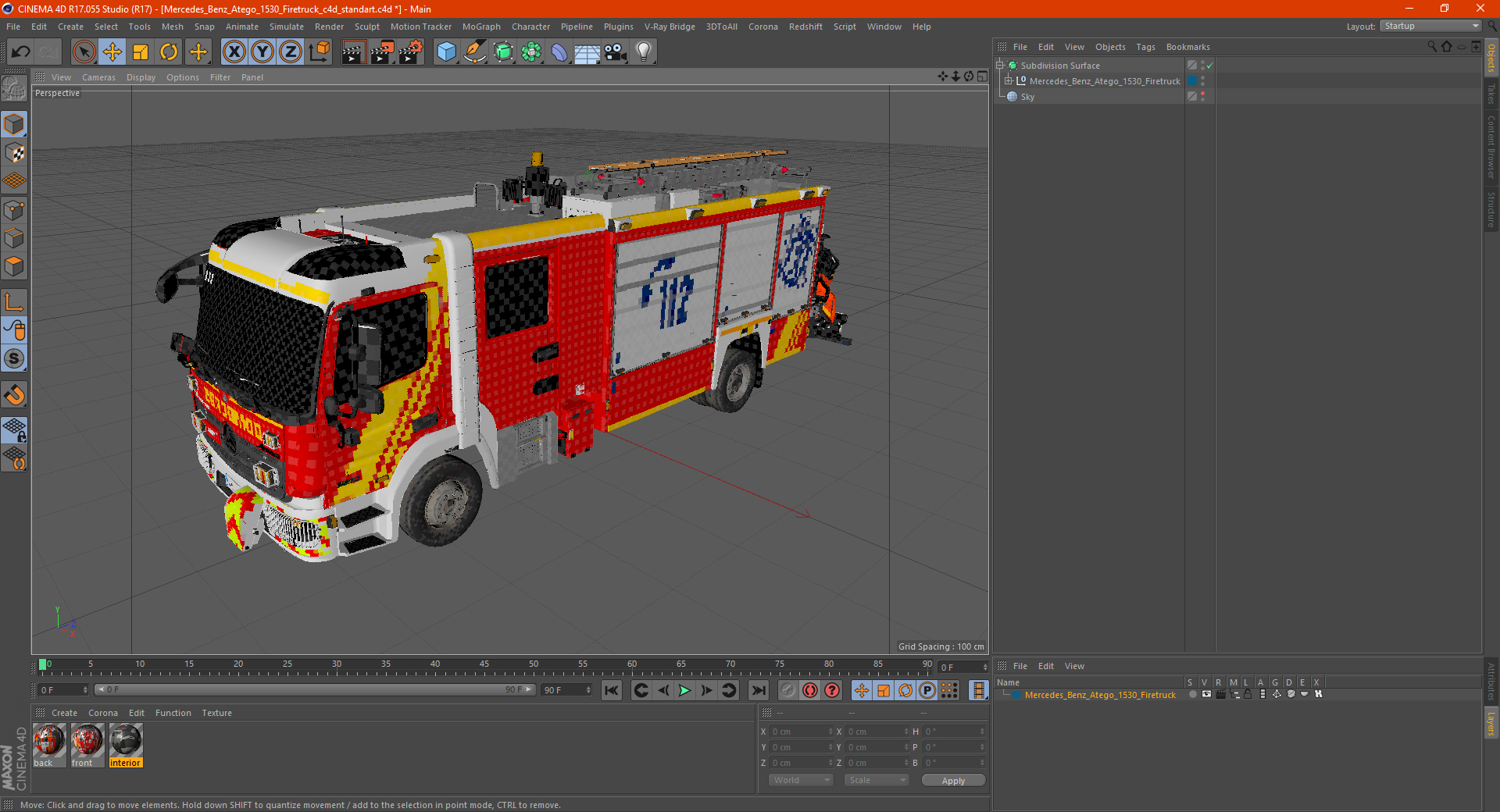Open the World coordinate dropdown

(x=801, y=780)
